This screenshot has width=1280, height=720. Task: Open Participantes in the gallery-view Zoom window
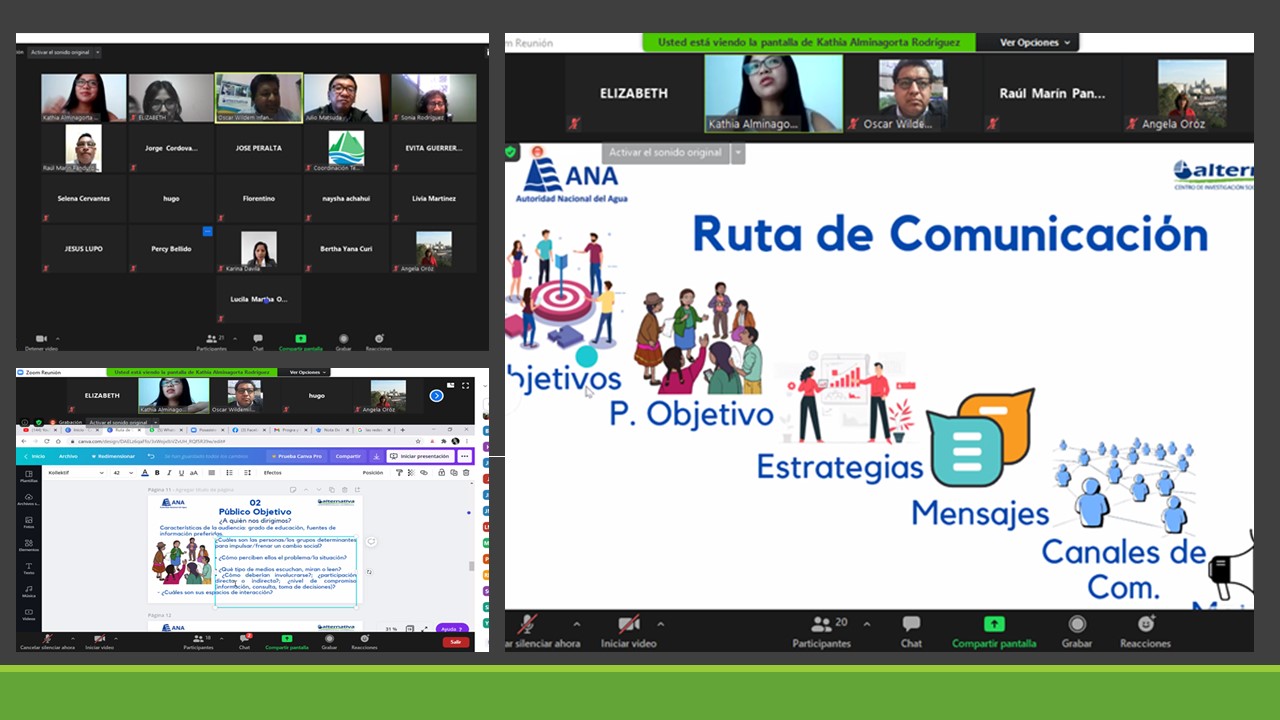pos(211,343)
